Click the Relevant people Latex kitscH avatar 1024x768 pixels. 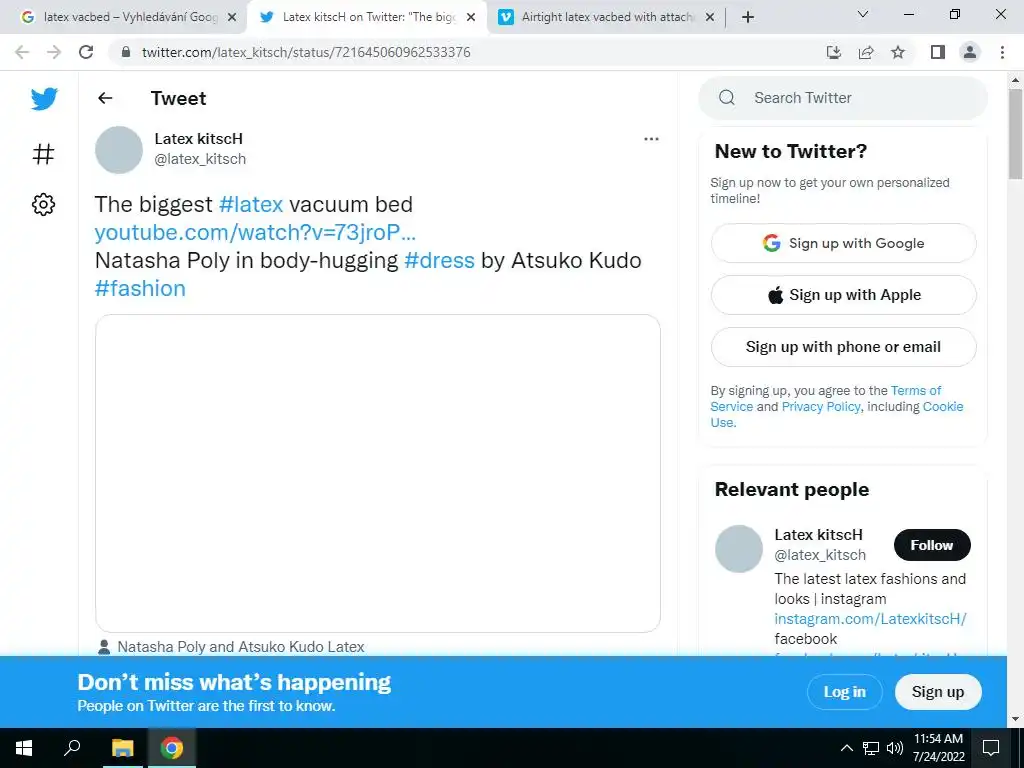click(x=739, y=549)
